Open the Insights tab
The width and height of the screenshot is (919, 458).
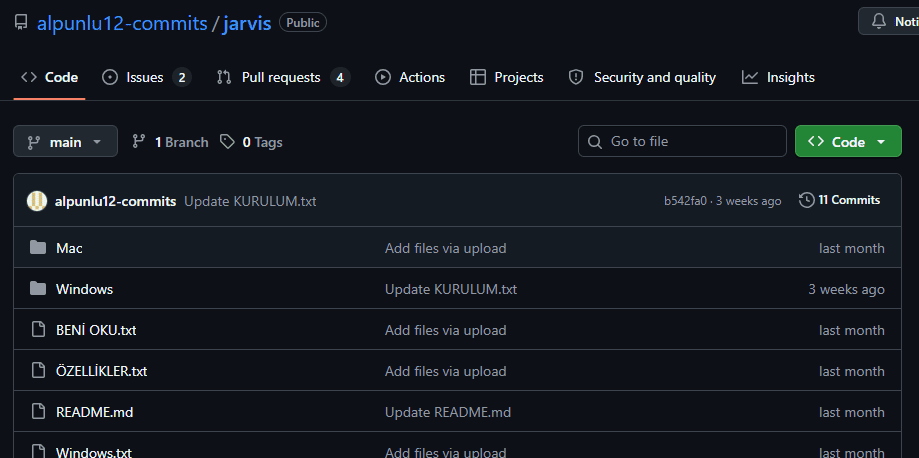click(778, 77)
